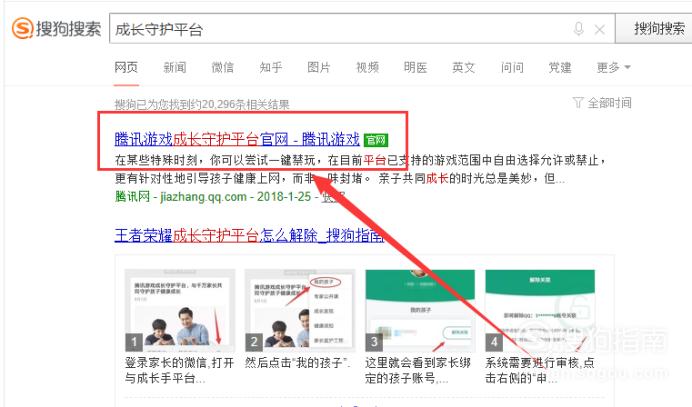692x407 pixels.
Task: Click caption 然后点击"我的孩子"
Action: click(x=298, y=363)
